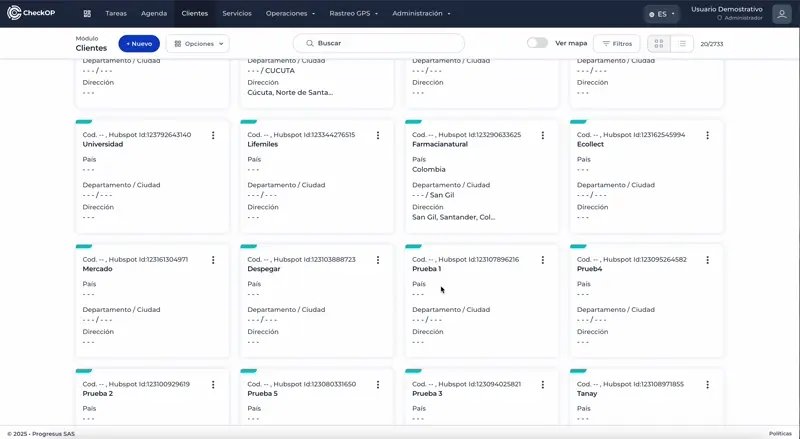
Task: Click the 'San Gil, Santander, Col...' address
Action: click(454, 217)
